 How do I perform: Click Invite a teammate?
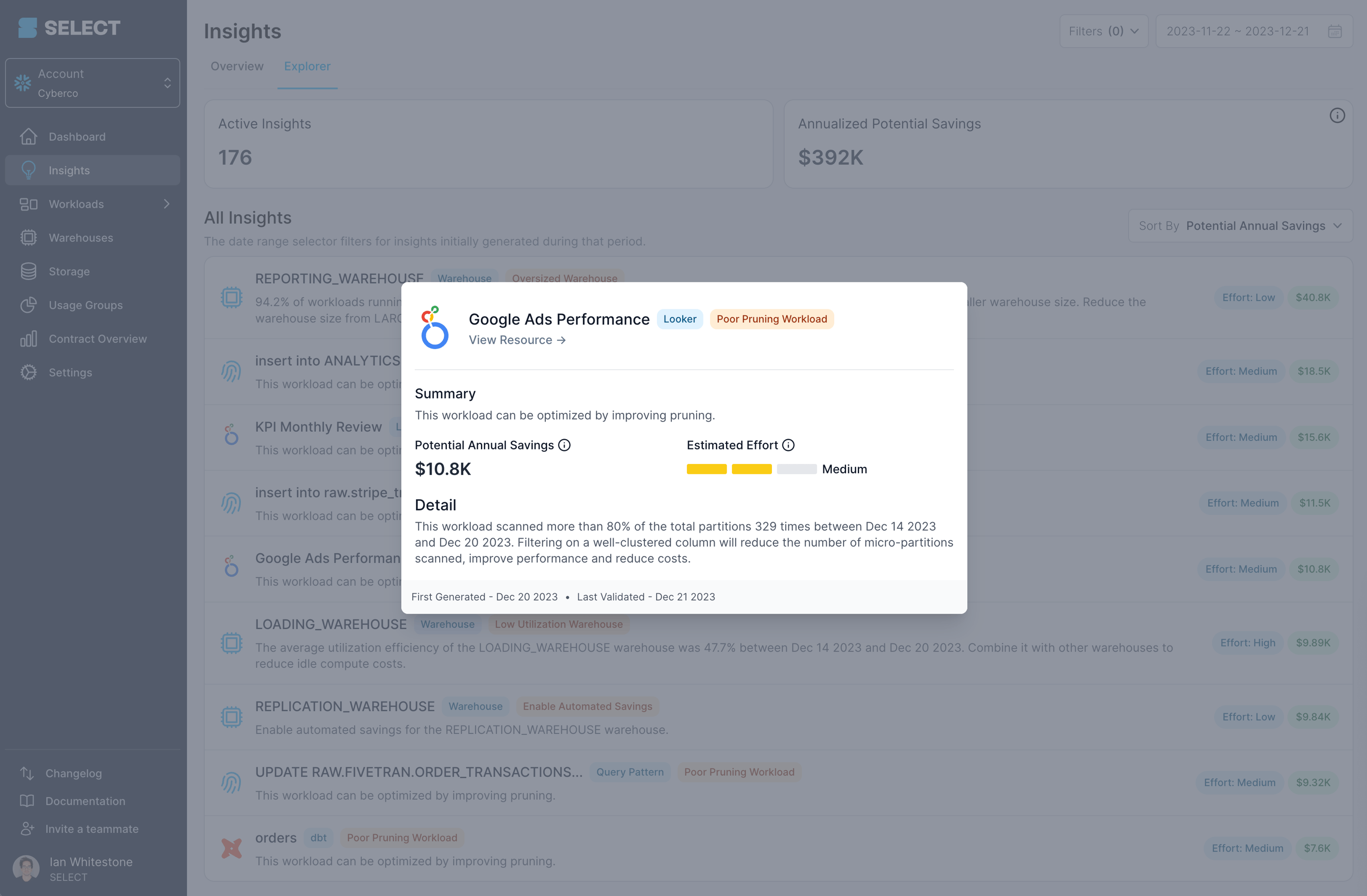tap(92, 828)
